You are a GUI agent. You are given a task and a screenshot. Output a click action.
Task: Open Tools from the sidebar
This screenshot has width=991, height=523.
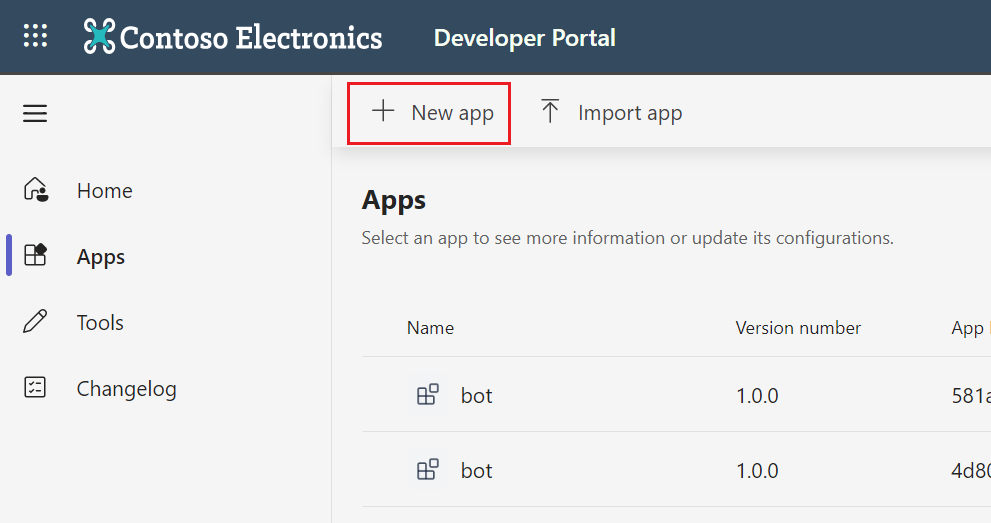tap(100, 323)
